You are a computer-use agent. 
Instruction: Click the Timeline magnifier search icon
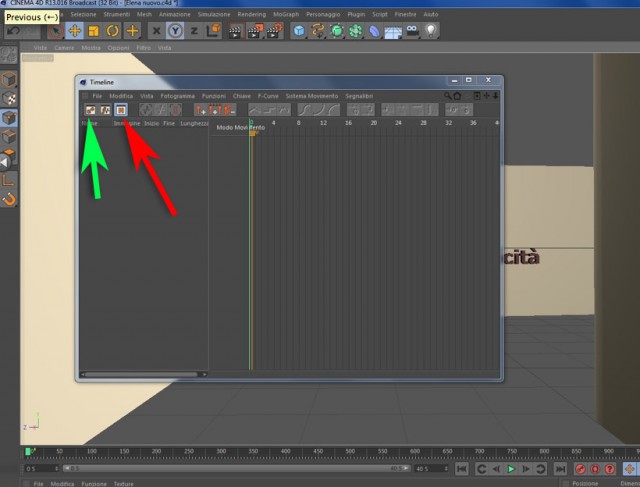(x=447, y=96)
